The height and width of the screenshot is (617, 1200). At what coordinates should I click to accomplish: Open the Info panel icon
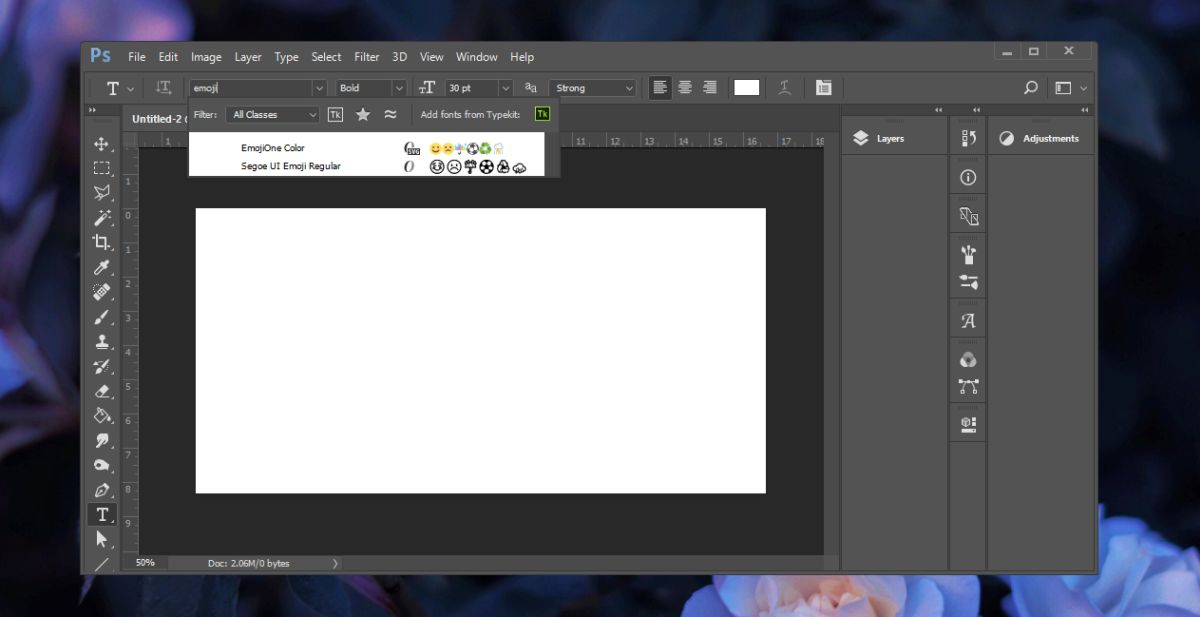[x=967, y=178]
